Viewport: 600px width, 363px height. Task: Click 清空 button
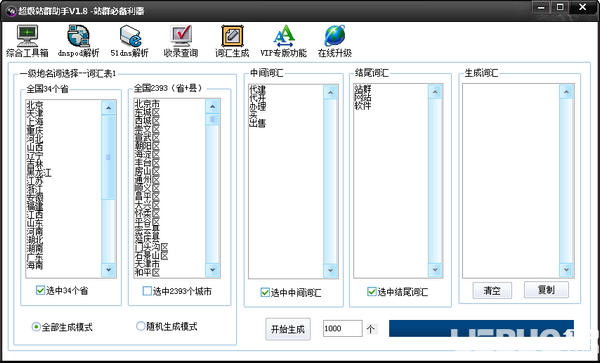492,290
